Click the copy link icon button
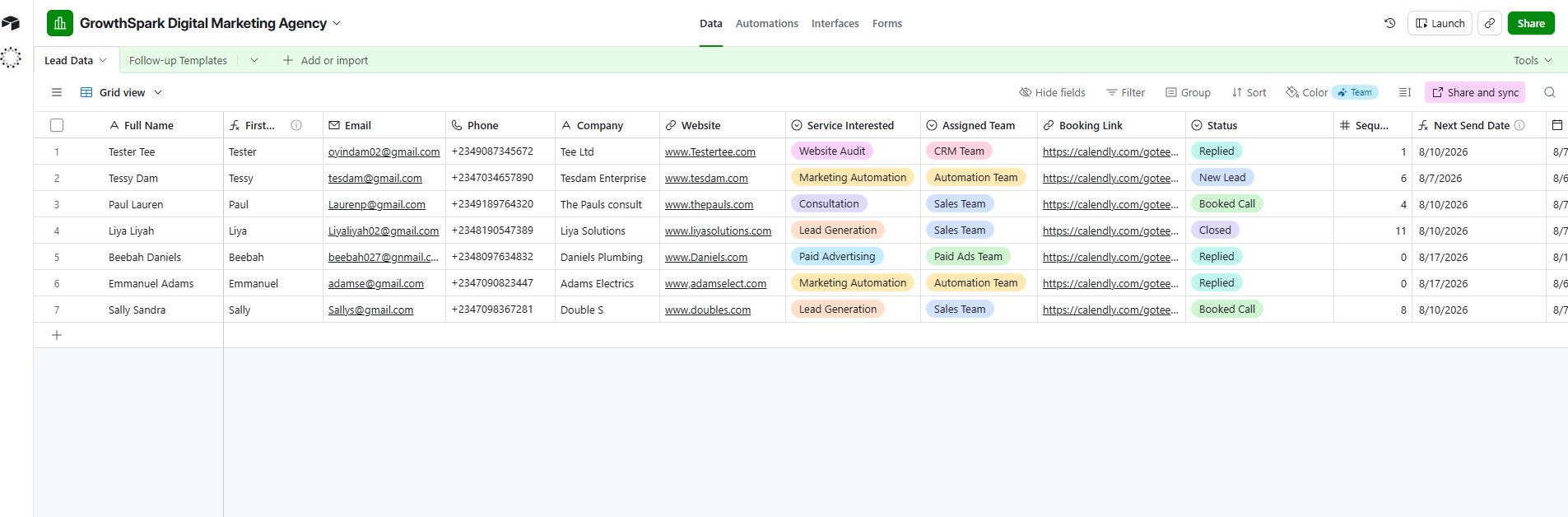 pos(1490,23)
